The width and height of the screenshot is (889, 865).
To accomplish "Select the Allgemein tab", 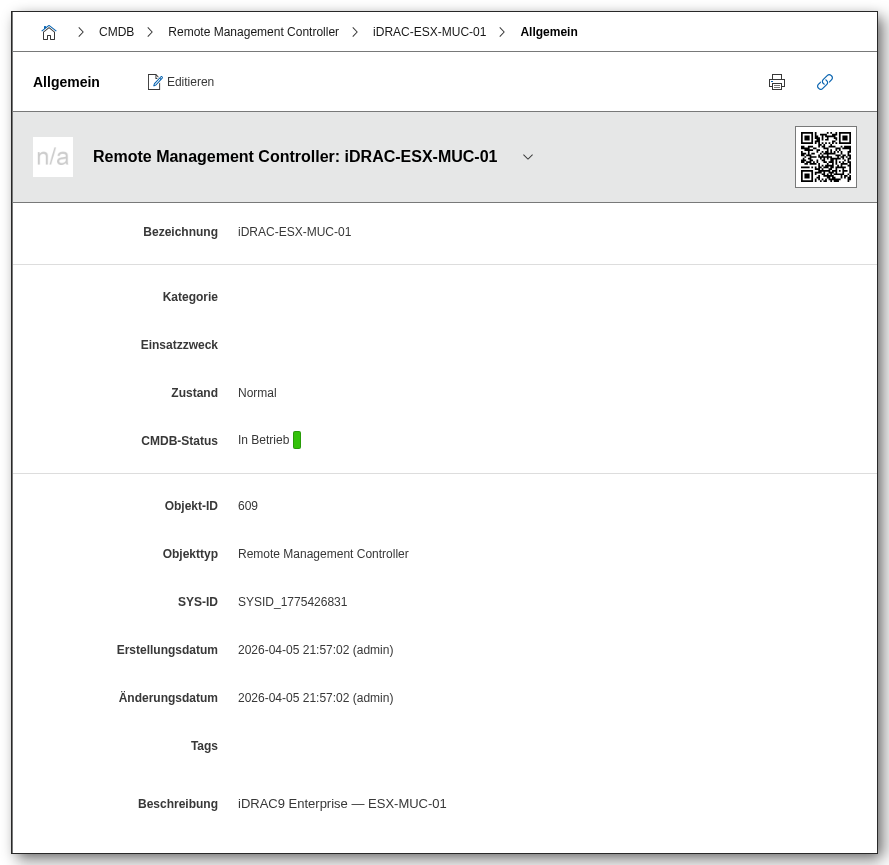I will pyautogui.click(x=66, y=82).
